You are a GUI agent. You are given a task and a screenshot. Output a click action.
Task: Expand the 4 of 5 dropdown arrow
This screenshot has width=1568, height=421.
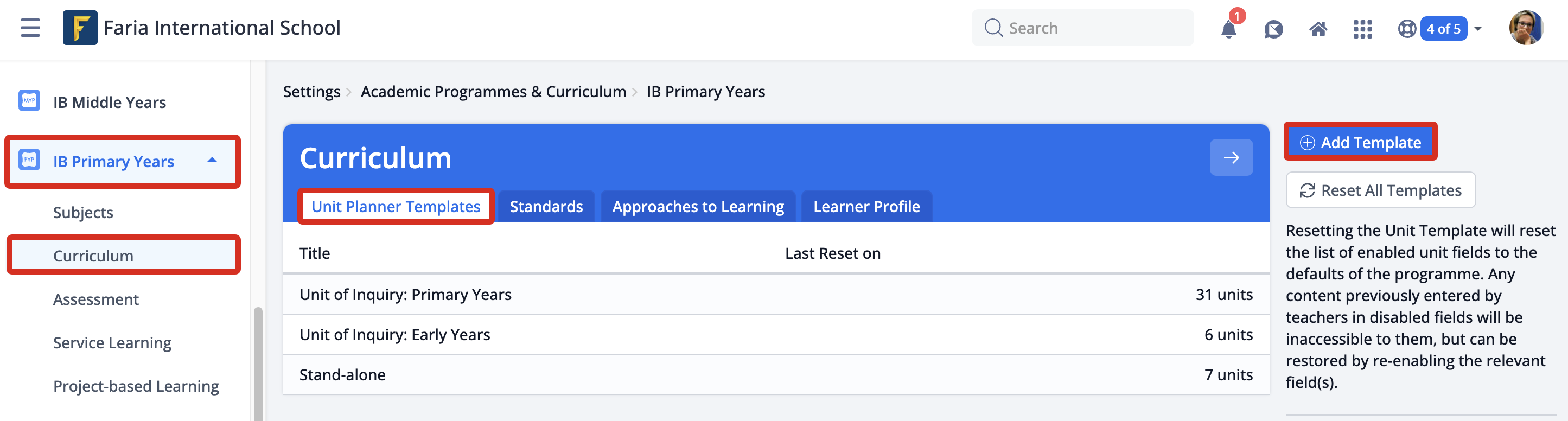click(x=1477, y=29)
